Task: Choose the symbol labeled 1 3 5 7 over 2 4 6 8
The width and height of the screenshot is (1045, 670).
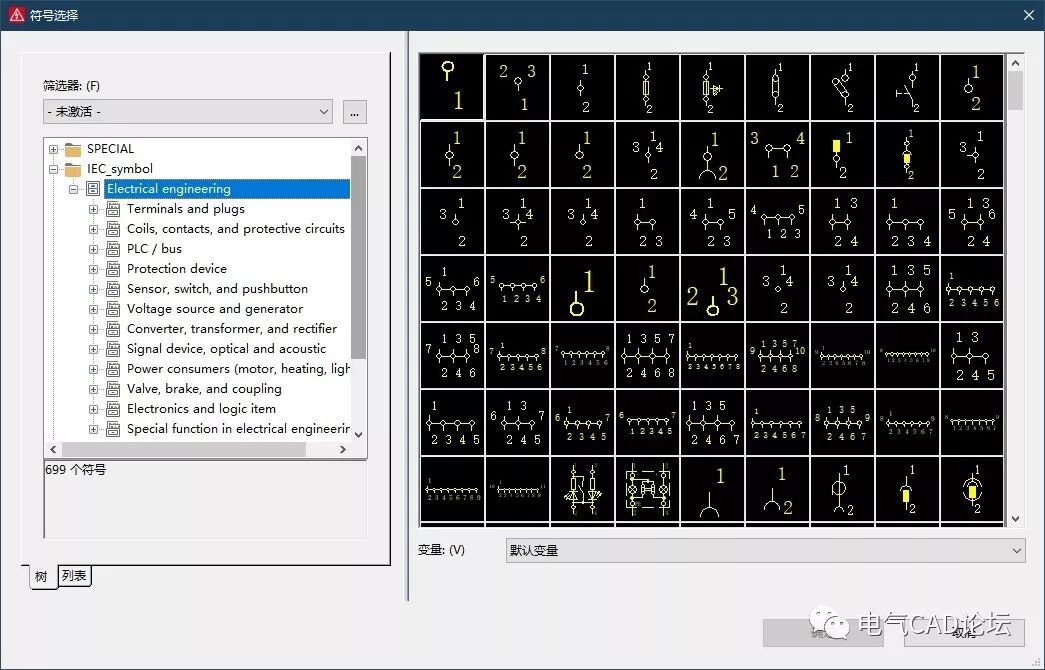Action: (x=647, y=355)
